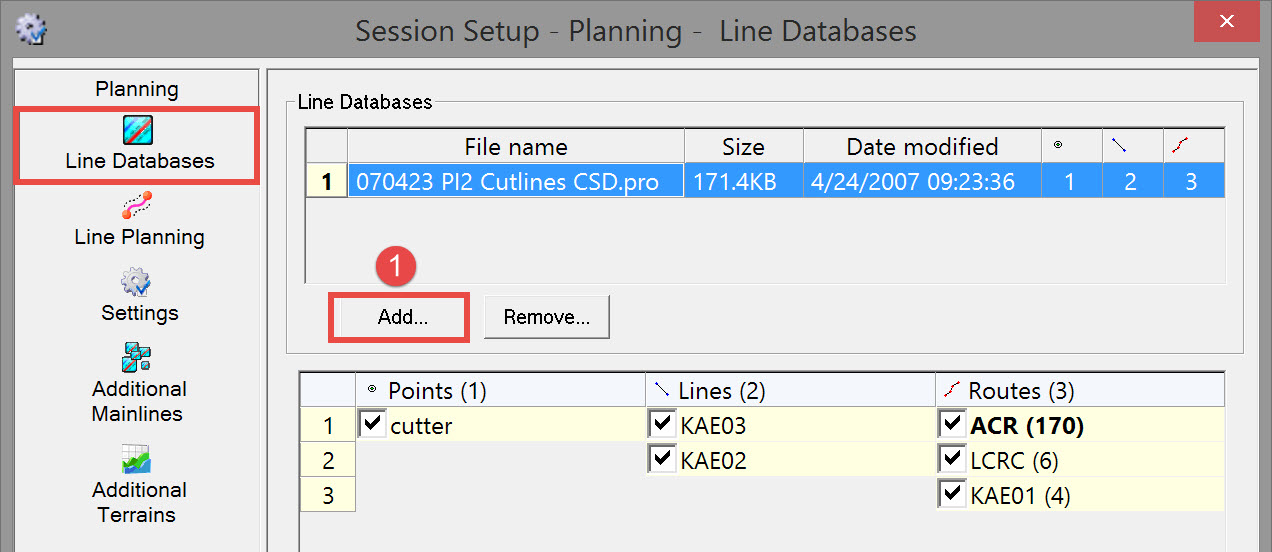Click the Add... button
The height and width of the screenshot is (552, 1272).
pyautogui.click(x=401, y=317)
